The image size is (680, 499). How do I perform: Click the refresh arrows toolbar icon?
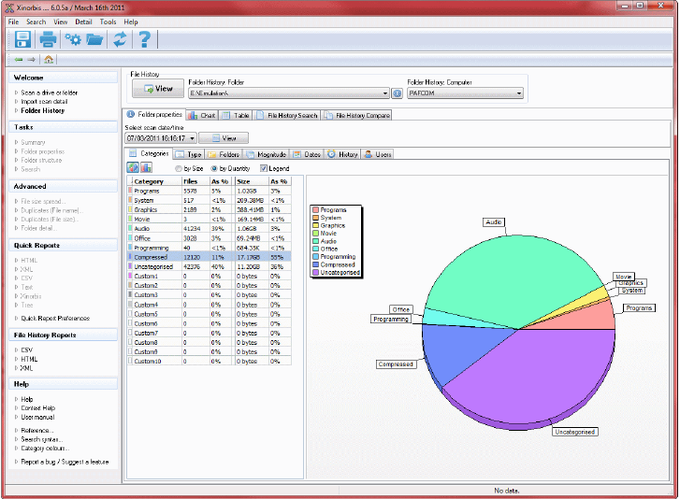coord(120,40)
